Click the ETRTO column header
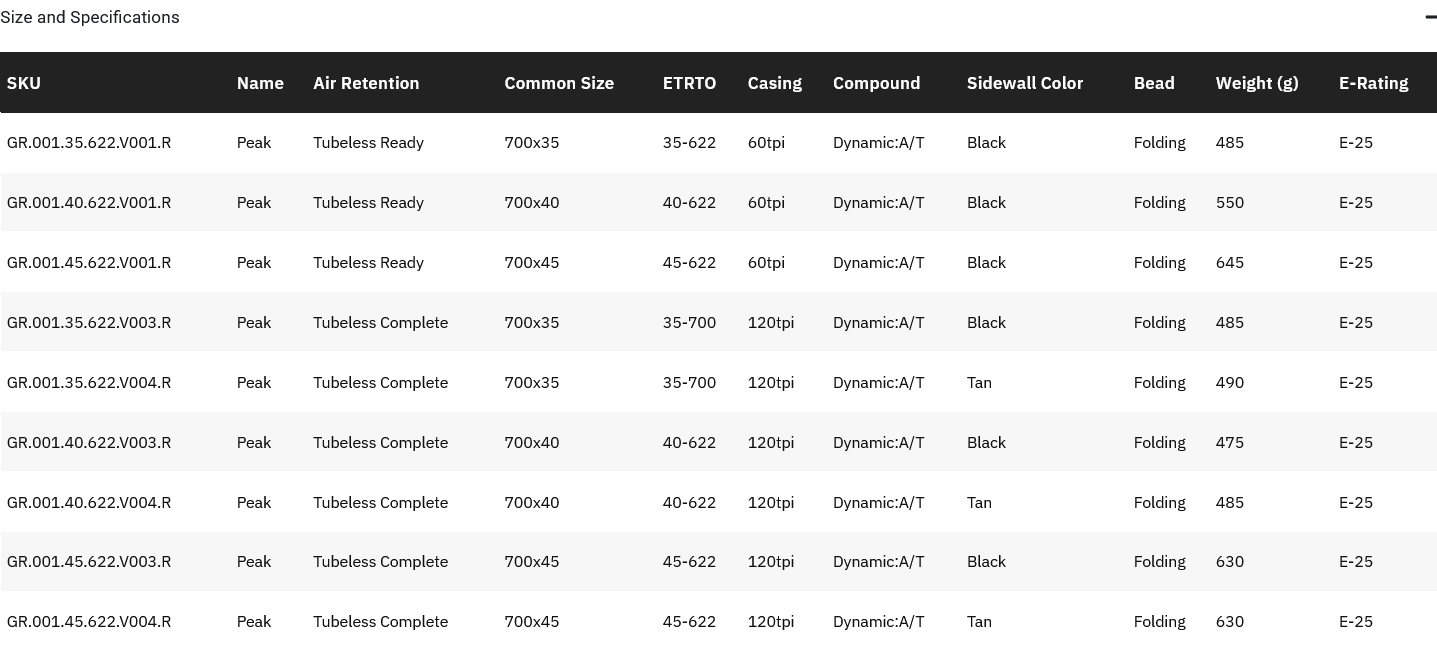Screen dimensions: 1437x664 [x=689, y=83]
